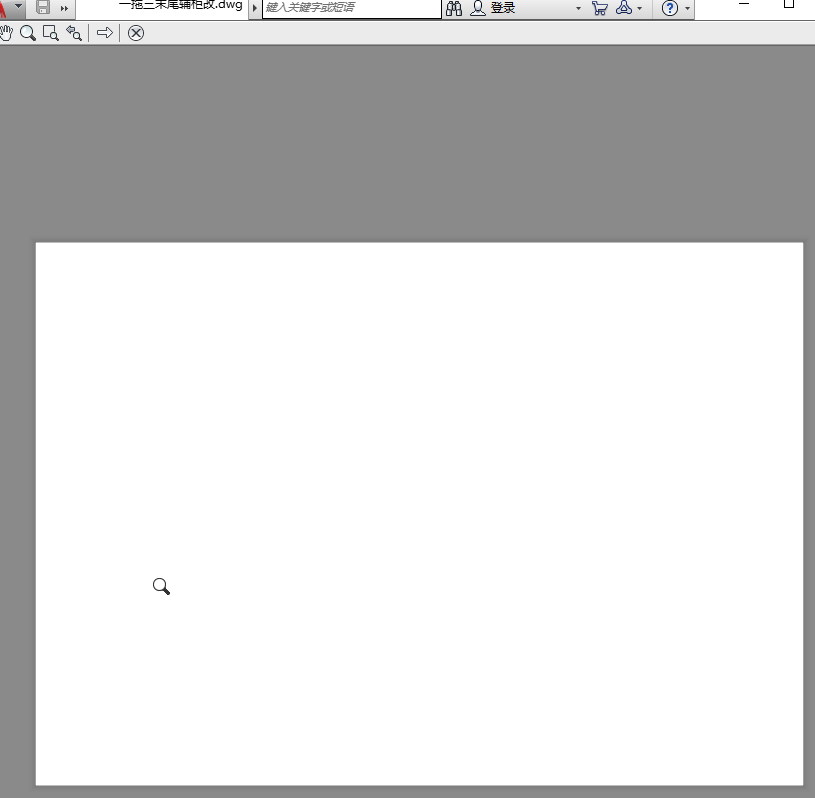The image size is (815, 798).
Task: Click the .dwg file name in the title bar
Action: pos(181,5)
